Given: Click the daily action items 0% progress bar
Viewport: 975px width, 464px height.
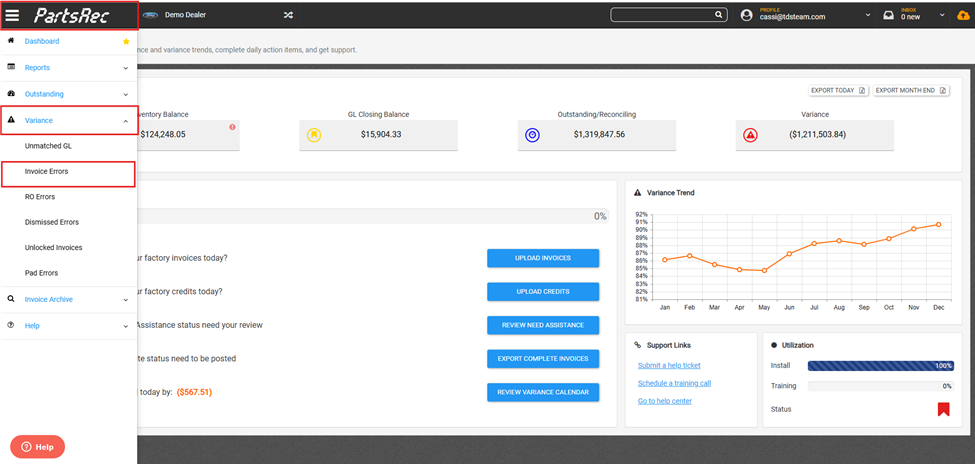Looking at the screenshot, I should [x=373, y=216].
